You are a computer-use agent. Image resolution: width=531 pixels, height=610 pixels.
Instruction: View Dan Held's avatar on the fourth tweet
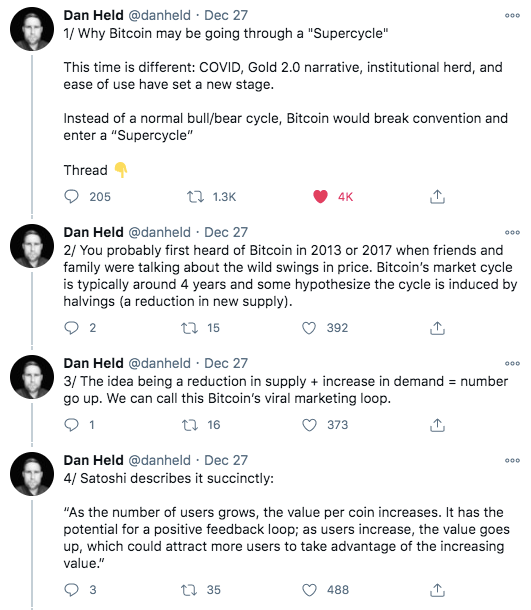pyautogui.click(x=32, y=474)
